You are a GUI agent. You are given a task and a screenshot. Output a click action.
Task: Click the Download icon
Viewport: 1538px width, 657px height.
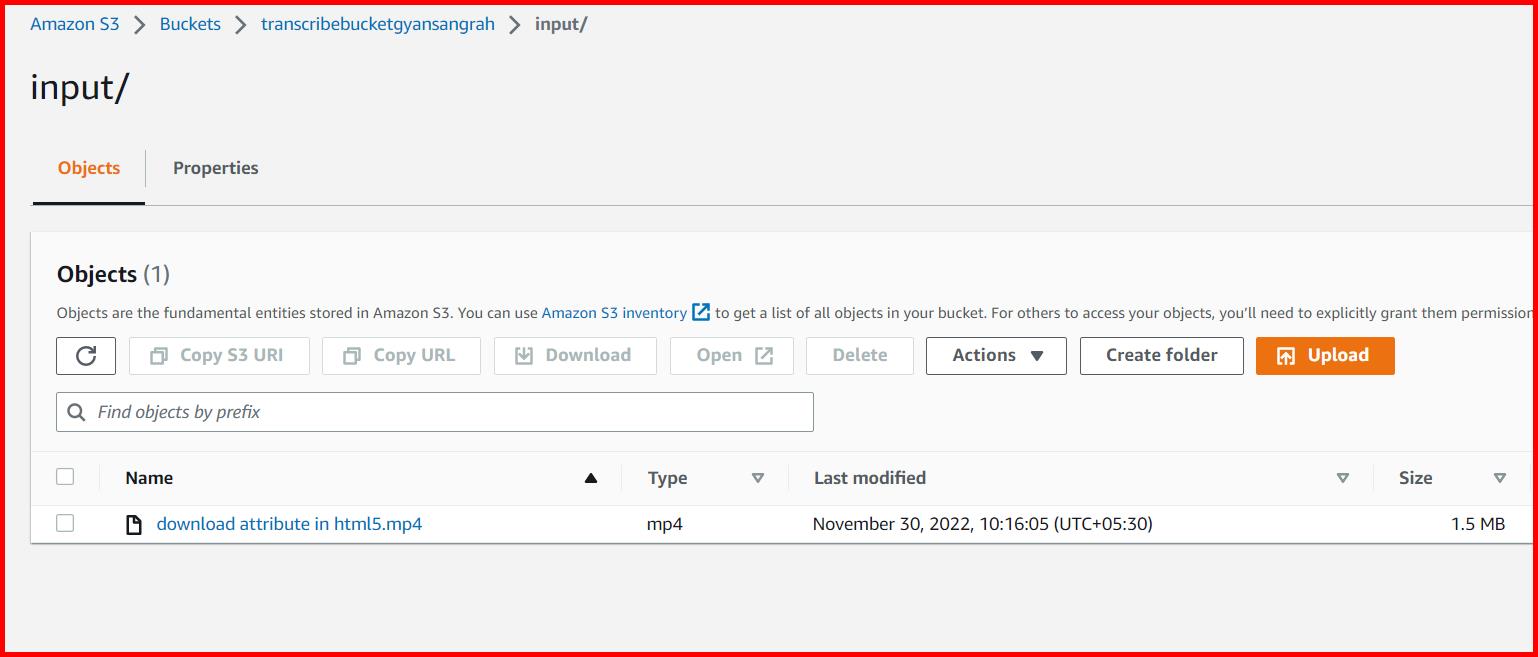tap(521, 355)
